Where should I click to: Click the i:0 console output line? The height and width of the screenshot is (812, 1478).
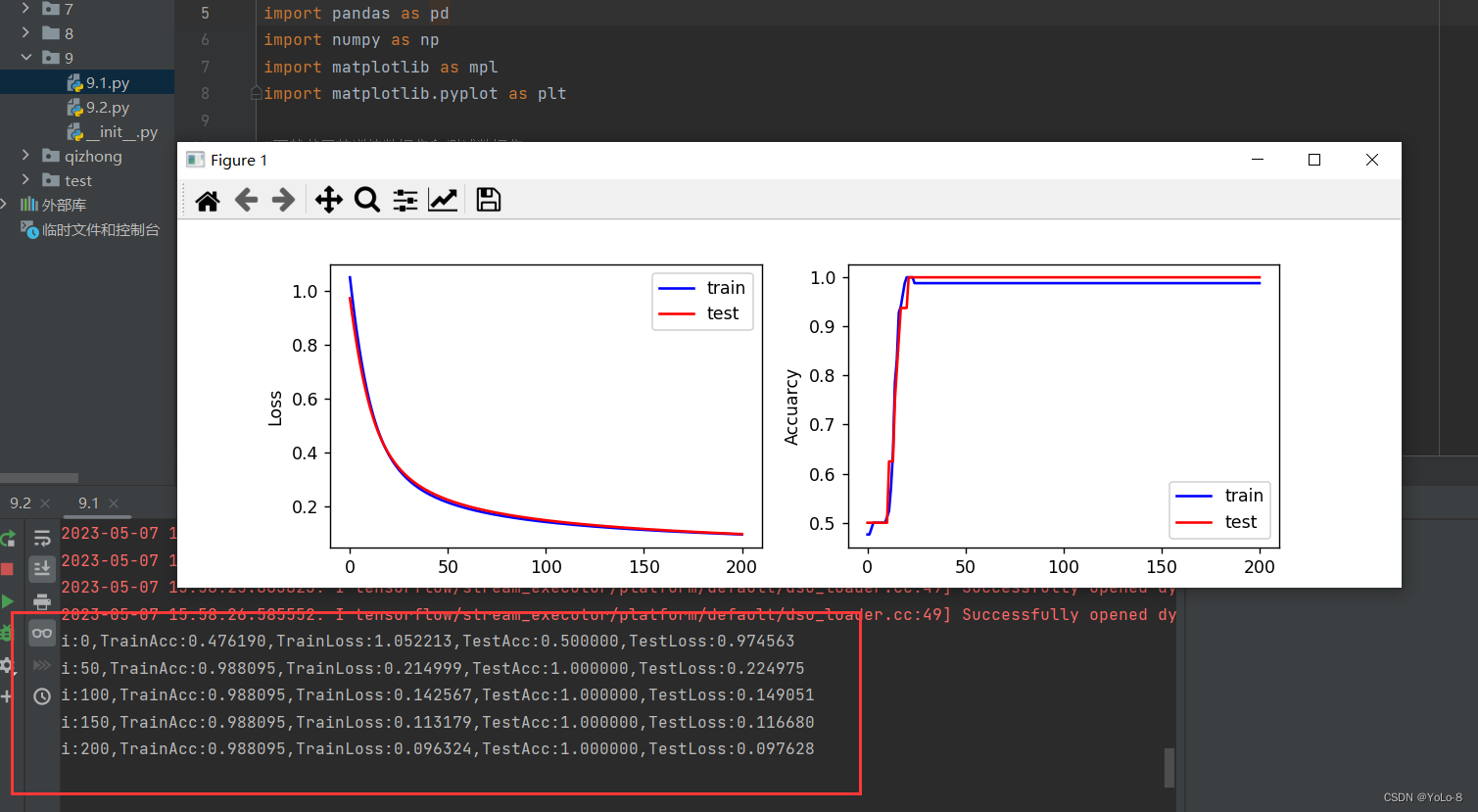428,642
